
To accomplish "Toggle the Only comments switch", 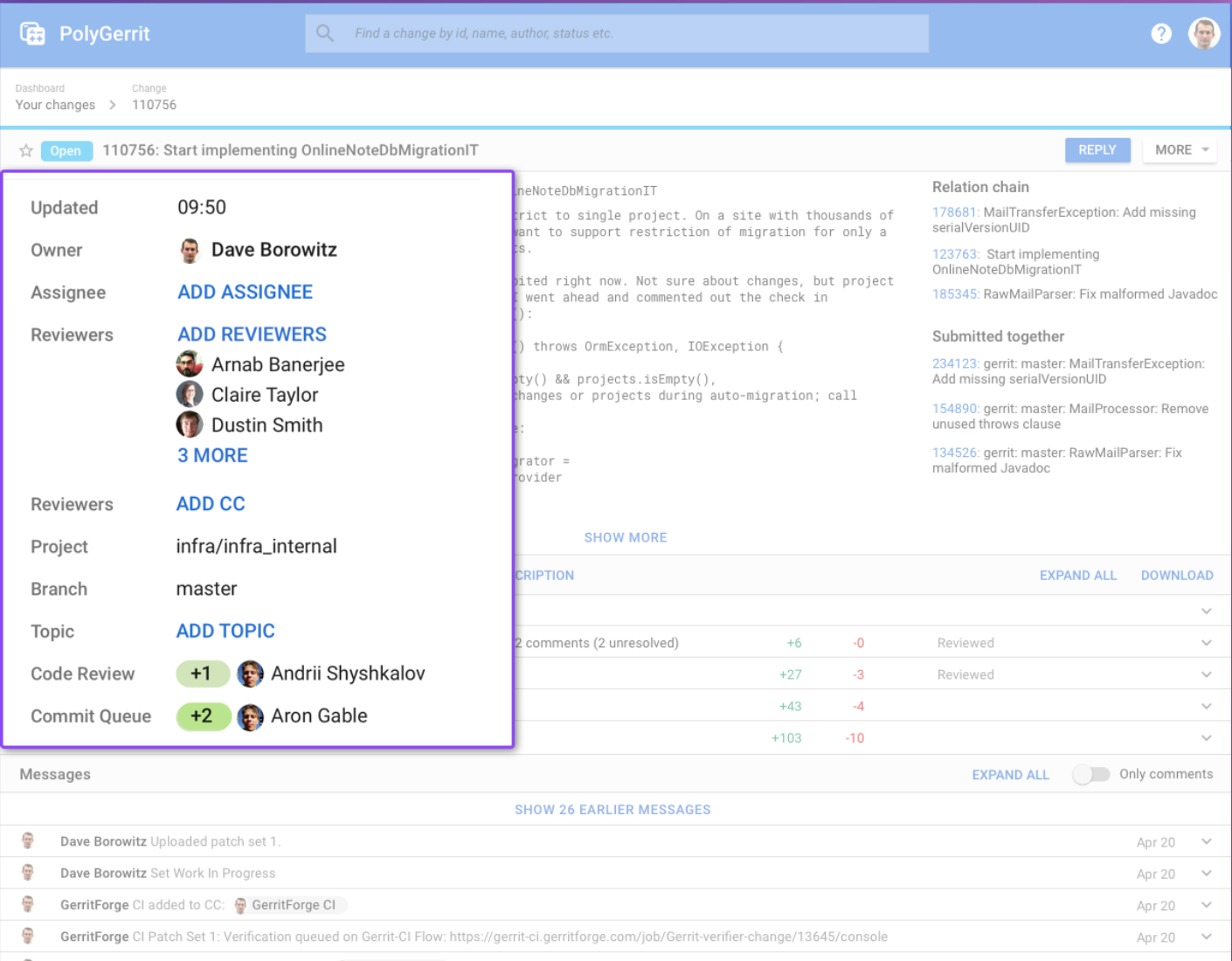I will point(1090,774).
